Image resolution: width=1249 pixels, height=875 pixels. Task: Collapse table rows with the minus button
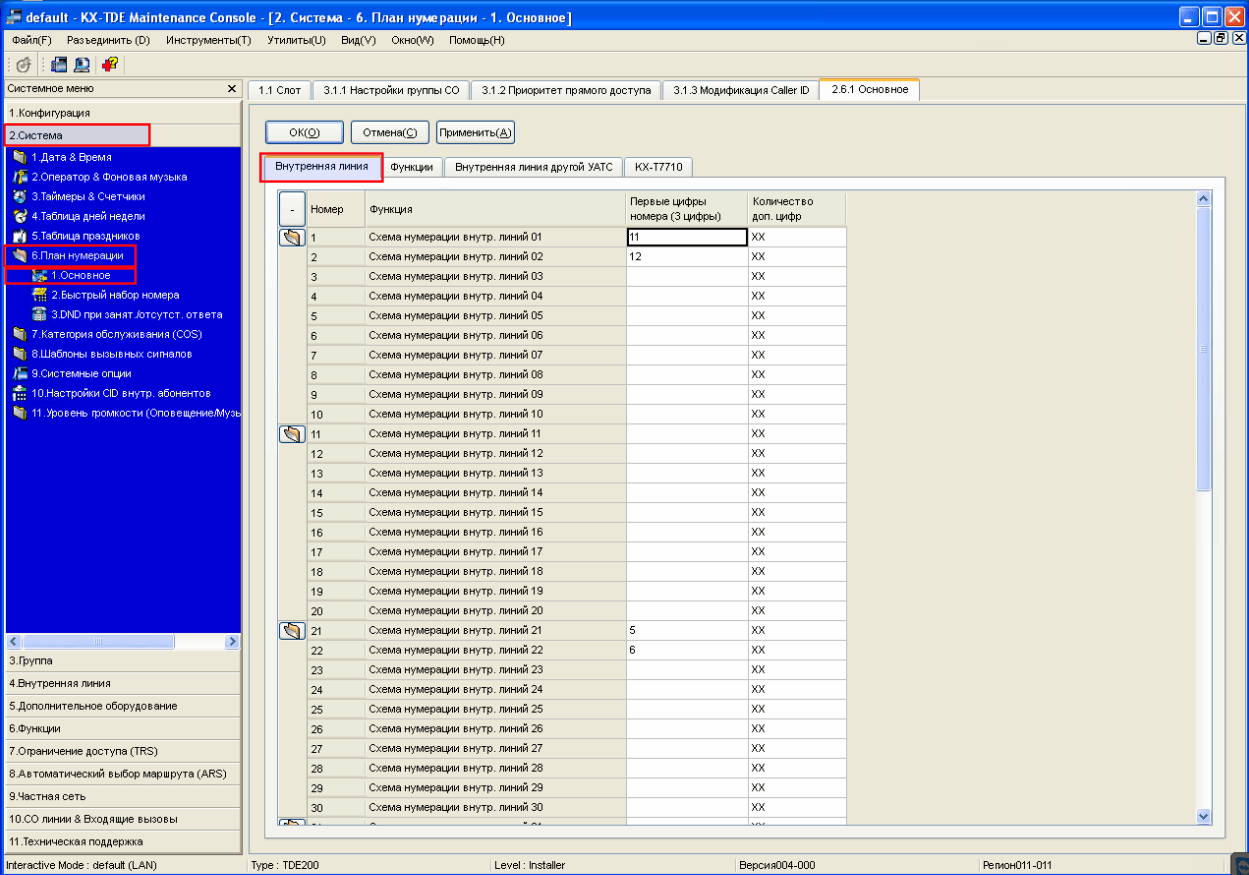[291, 210]
